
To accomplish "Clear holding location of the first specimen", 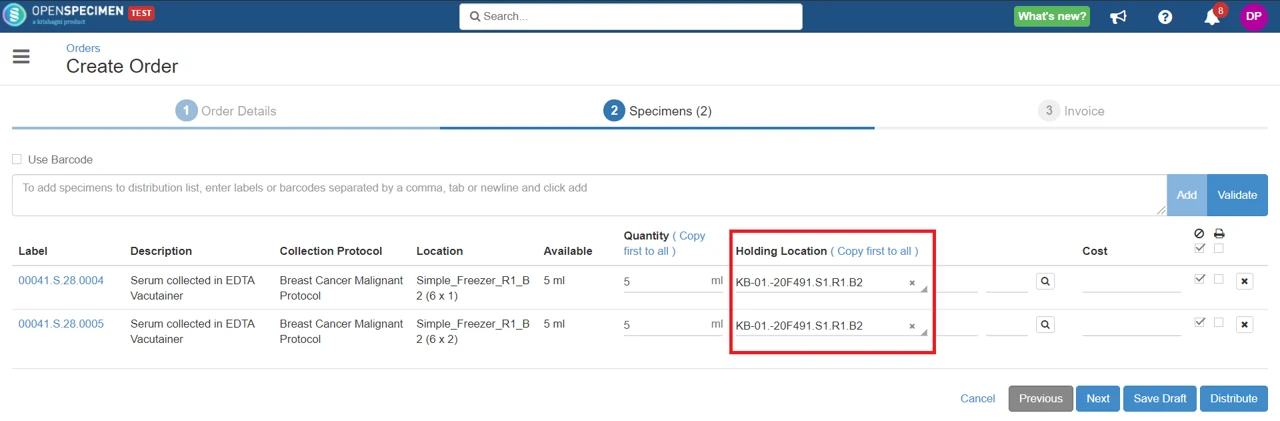I will point(912,283).
